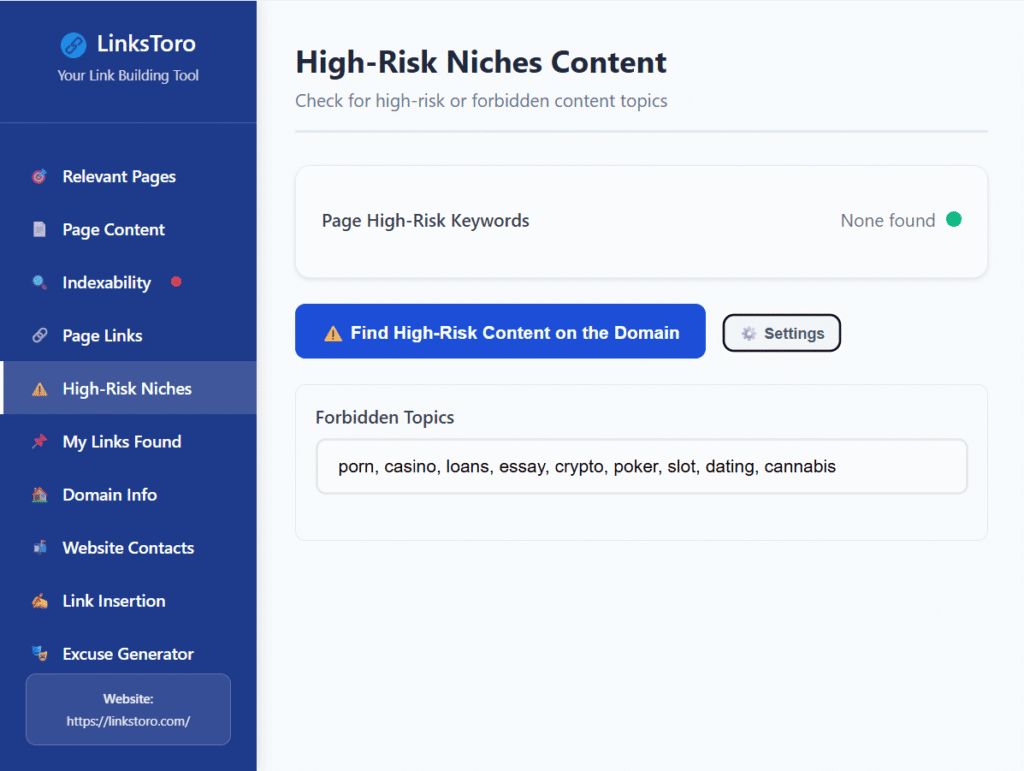Go to the Excuse Generator section
This screenshot has width=1024, height=771.
pos(128,654)
